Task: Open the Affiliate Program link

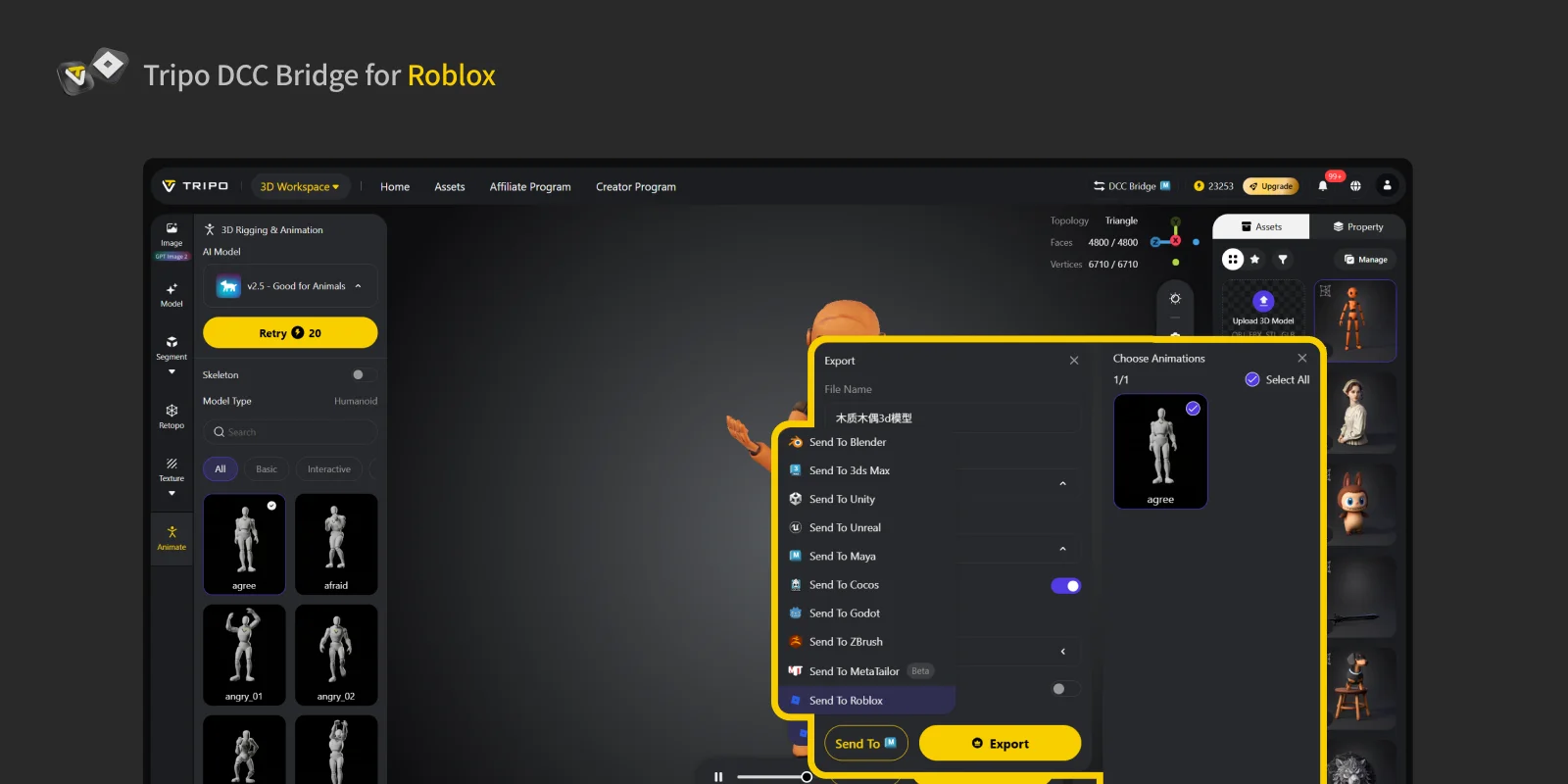Action: [530, 186]
